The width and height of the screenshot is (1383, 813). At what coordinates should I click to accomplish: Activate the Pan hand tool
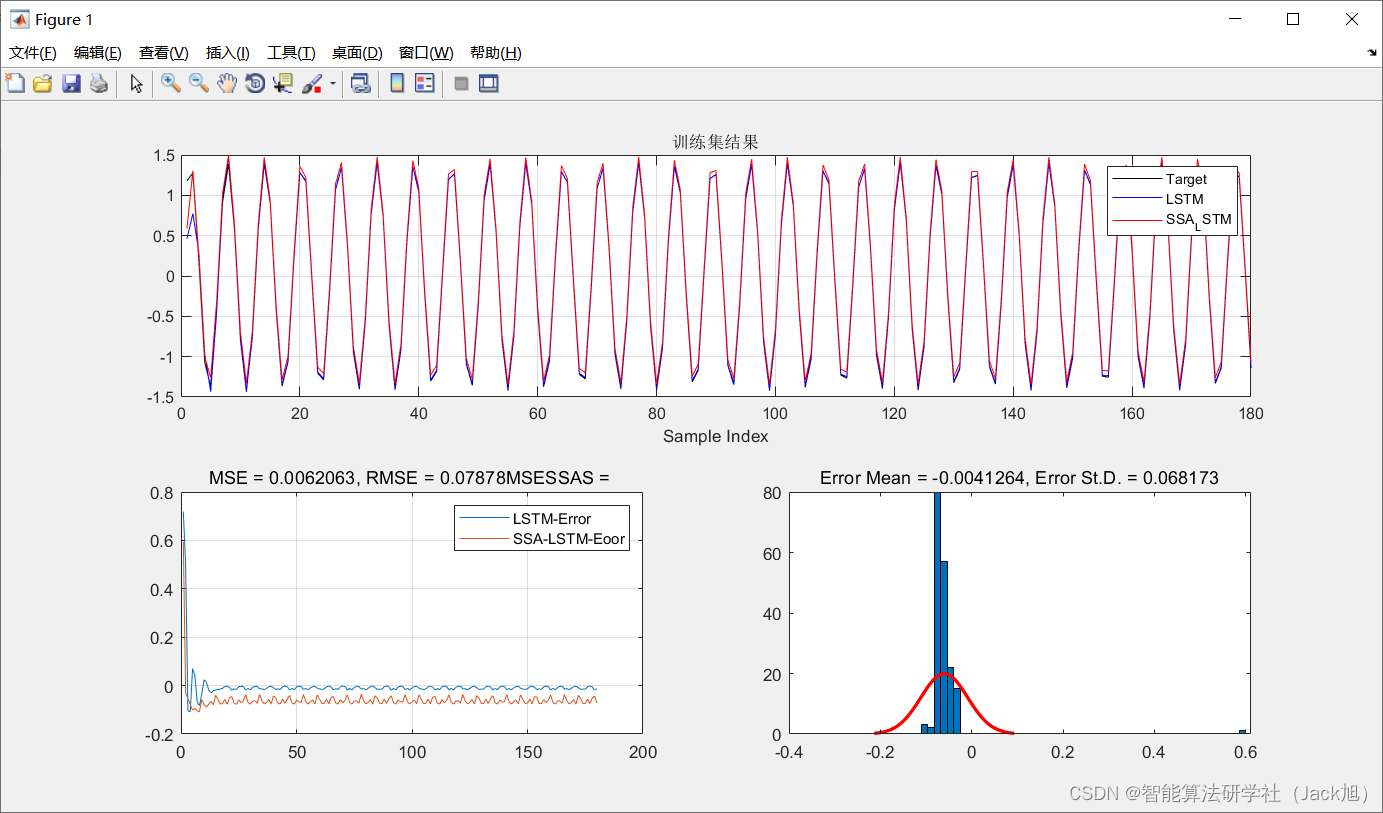[x=227, y=84]
